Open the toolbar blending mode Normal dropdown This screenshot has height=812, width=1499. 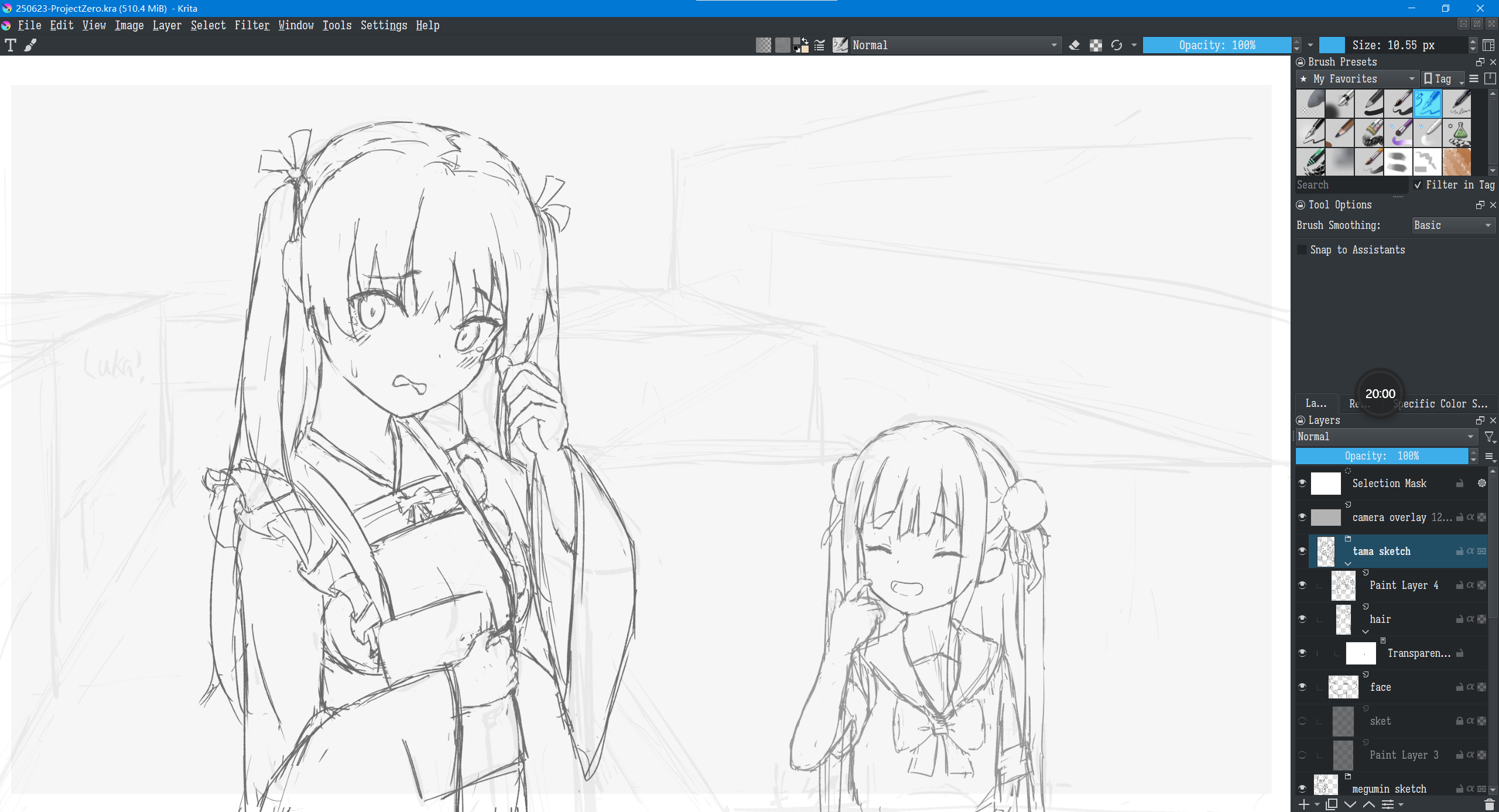tap(954, 45)
